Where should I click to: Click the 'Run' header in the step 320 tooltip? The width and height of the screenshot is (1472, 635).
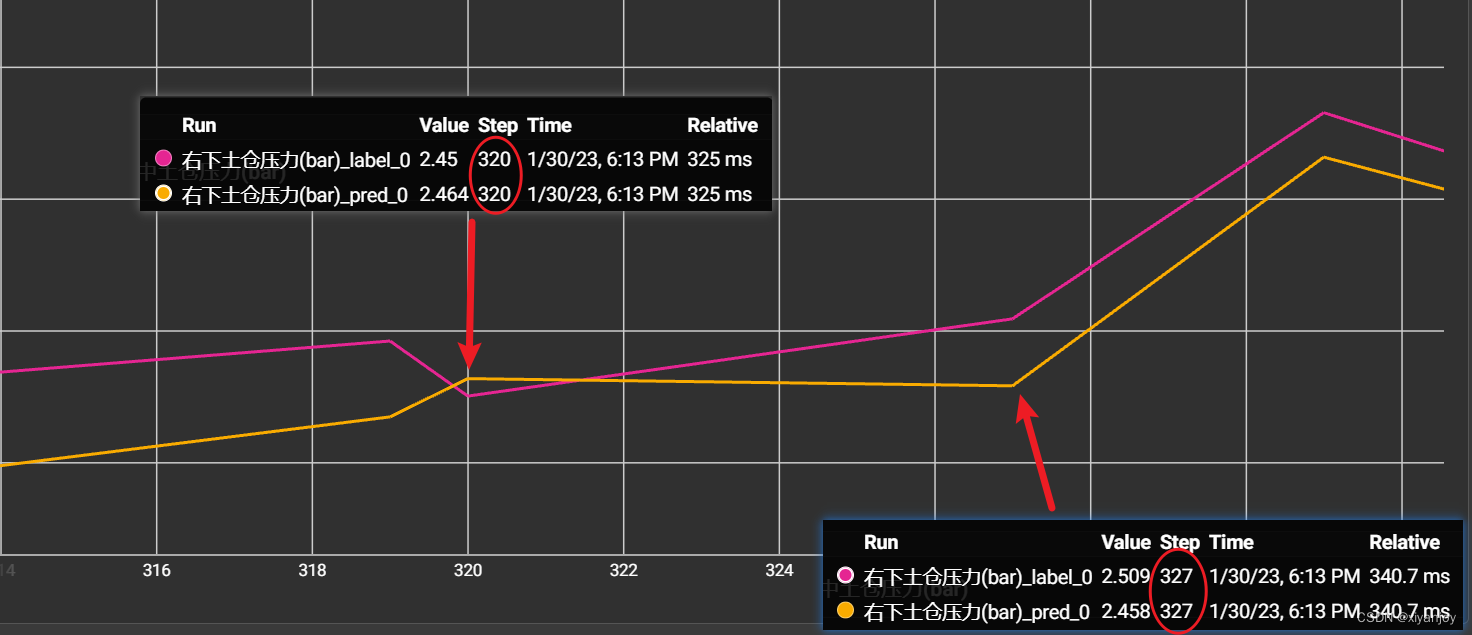199,125
